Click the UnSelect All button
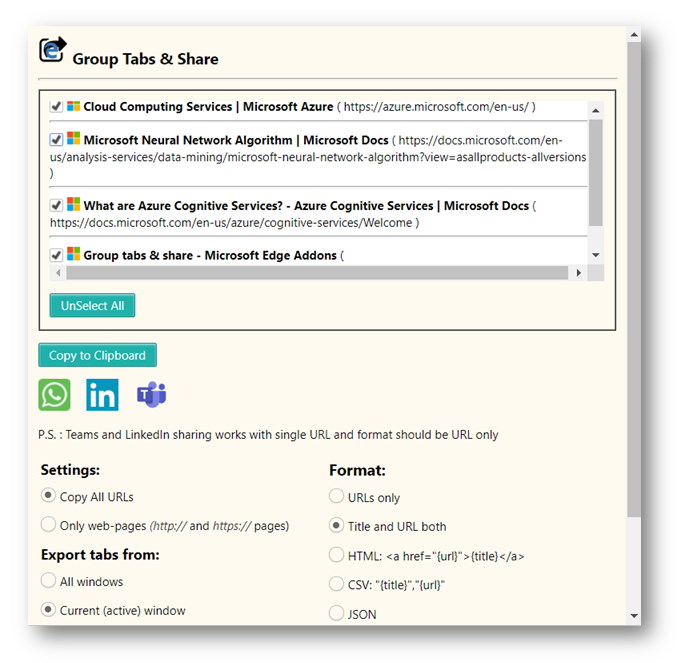This screenshot has width=681, height=663. coord(92,305)
